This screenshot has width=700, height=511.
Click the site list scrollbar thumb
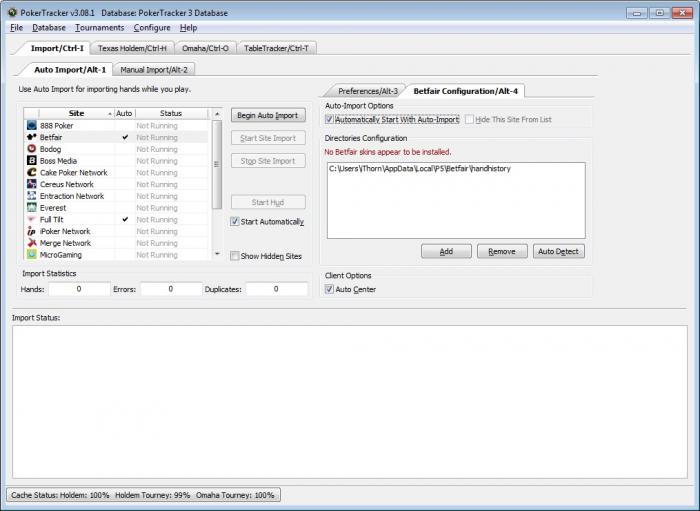click(x=217, y=164)
